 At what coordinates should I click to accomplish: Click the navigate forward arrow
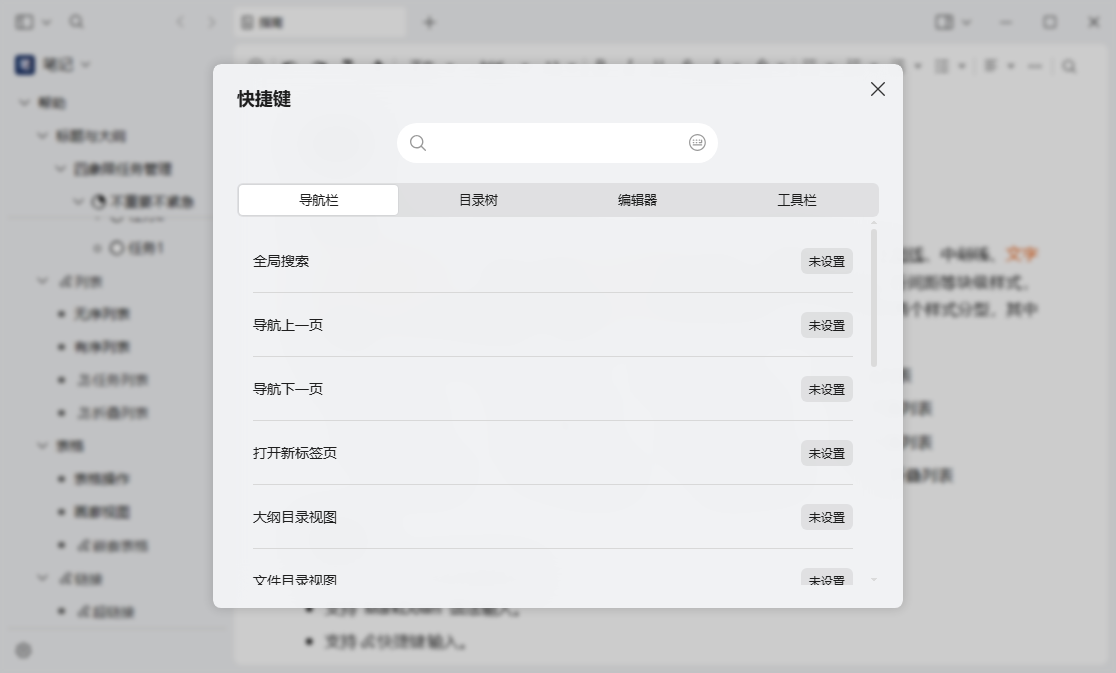(x=212, y=21)
